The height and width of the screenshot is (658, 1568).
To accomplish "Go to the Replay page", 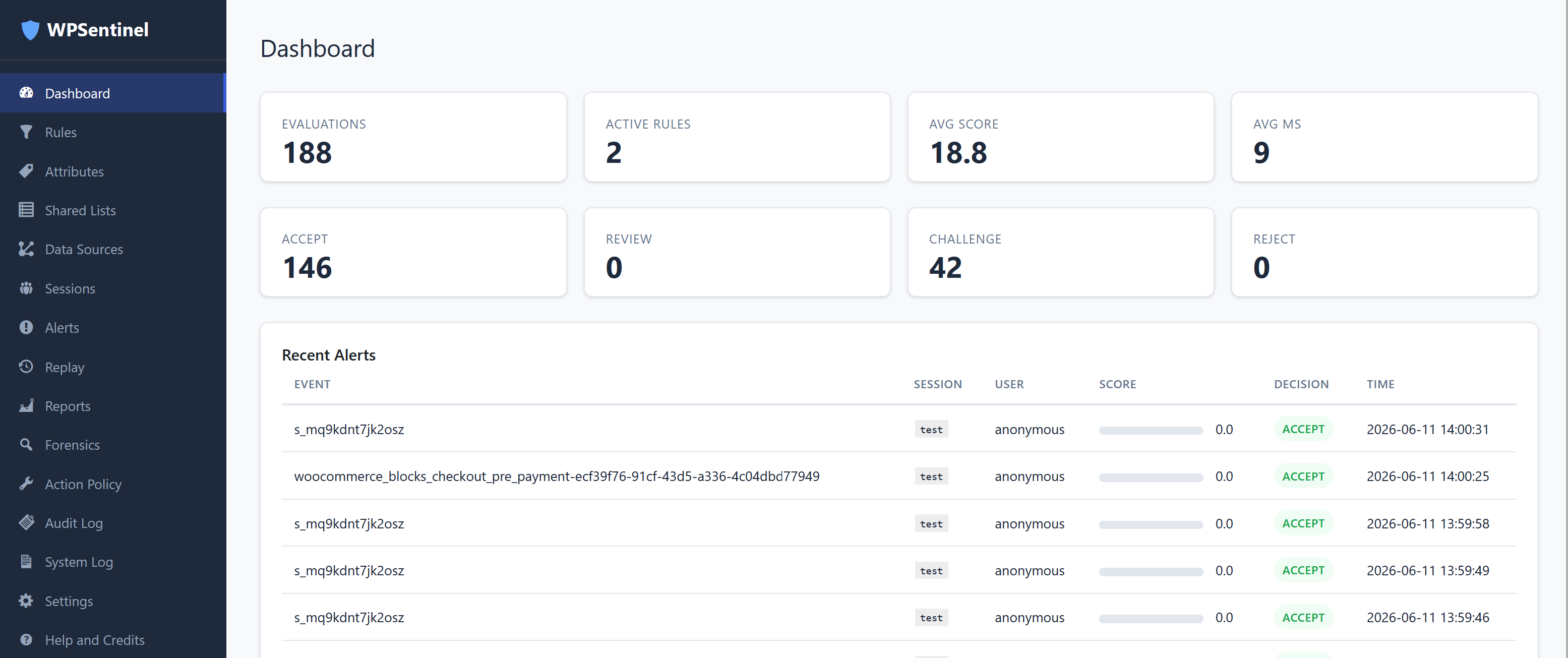I will coord(112,367).
